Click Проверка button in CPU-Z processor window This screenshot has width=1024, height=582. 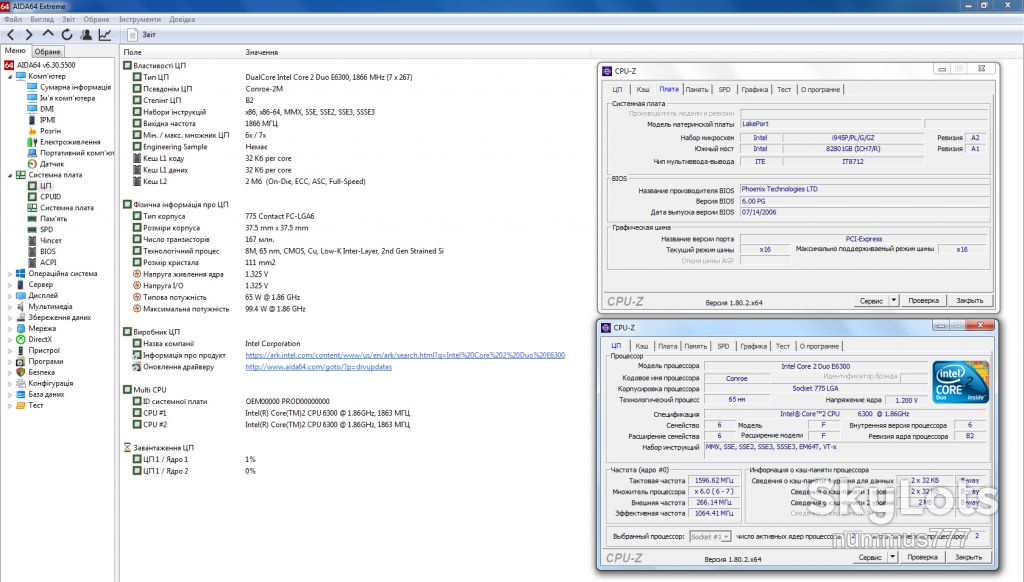tap(922, 557)
